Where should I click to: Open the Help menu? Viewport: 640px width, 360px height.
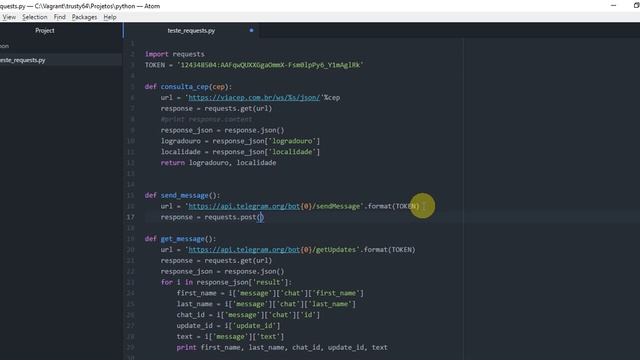110,17
